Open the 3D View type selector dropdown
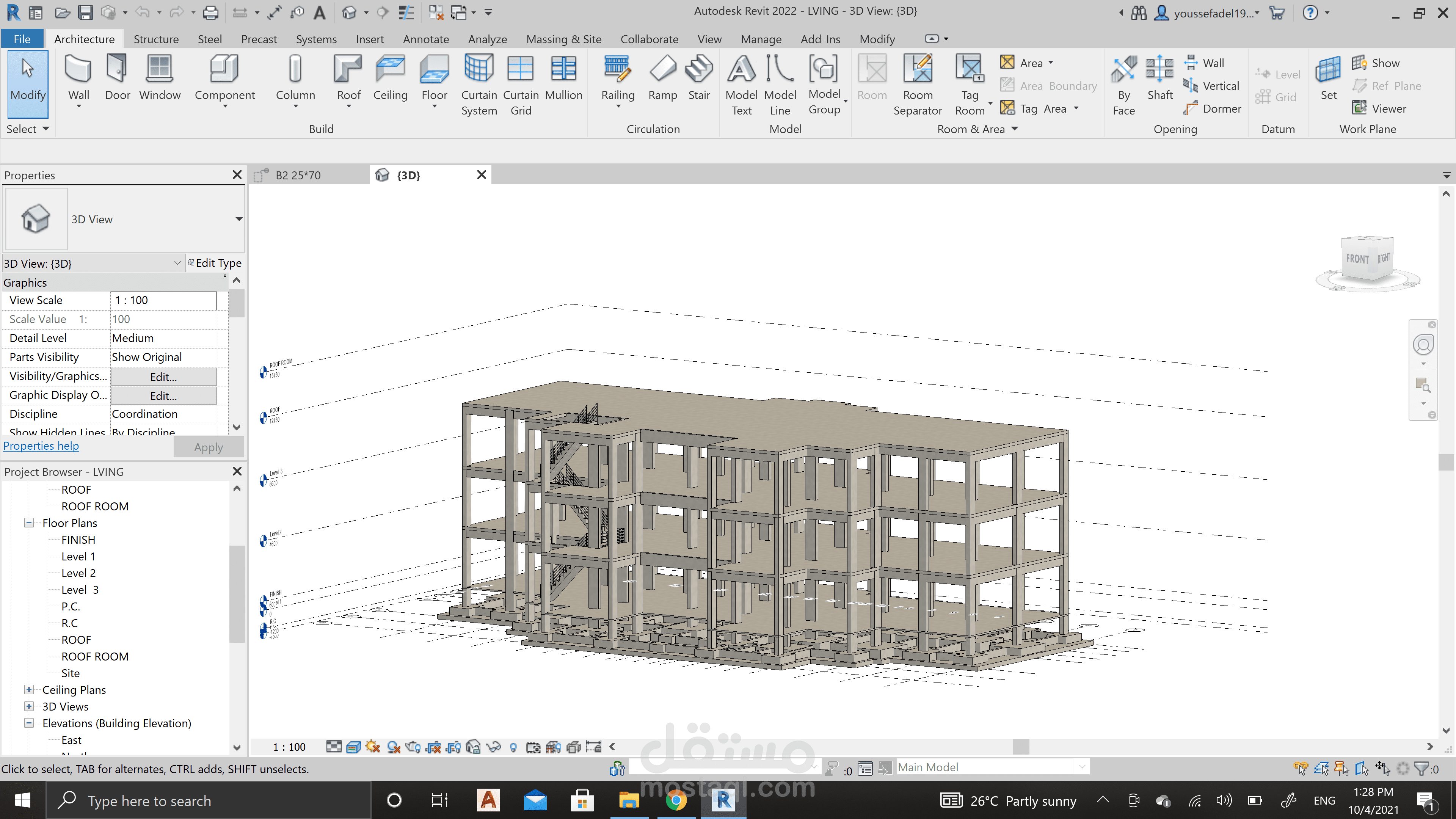Image resolution: width=1456 pixels, height=819 pixels. 238,219
